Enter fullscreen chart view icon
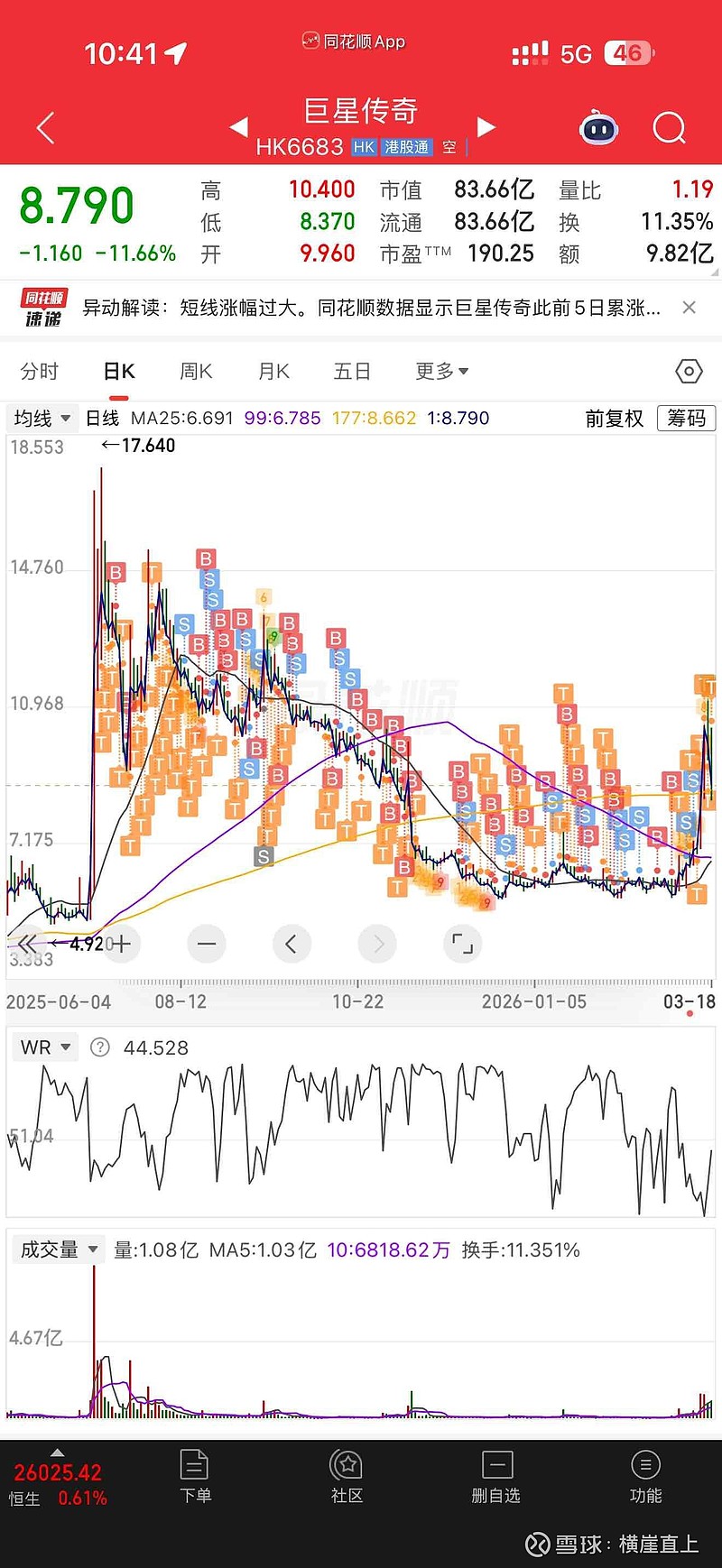Image resolution: width=722 pixels, height=1568 pixels. coord(462,944)
